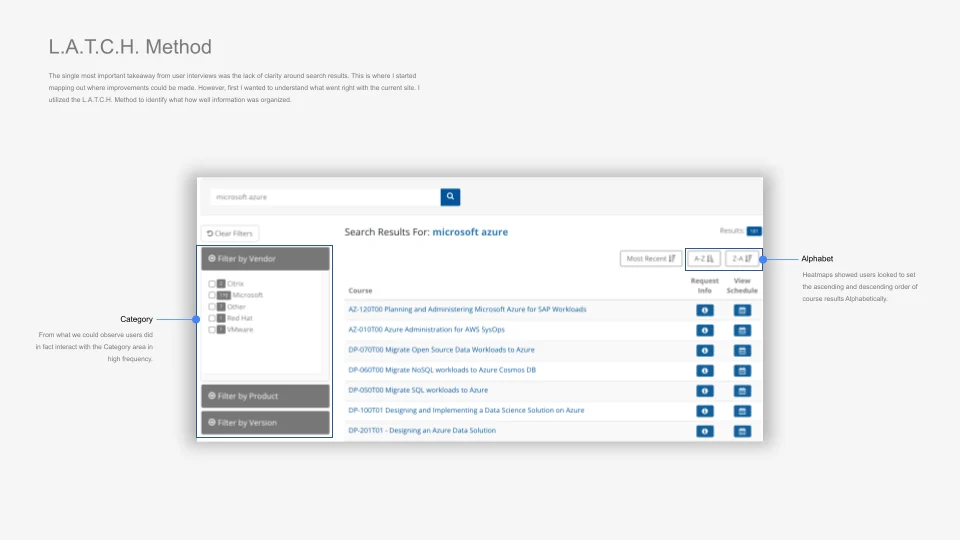This screenshot has height=540, width=960.
Task: Expand the Filter by Product panel
Action: coord(265,396)
